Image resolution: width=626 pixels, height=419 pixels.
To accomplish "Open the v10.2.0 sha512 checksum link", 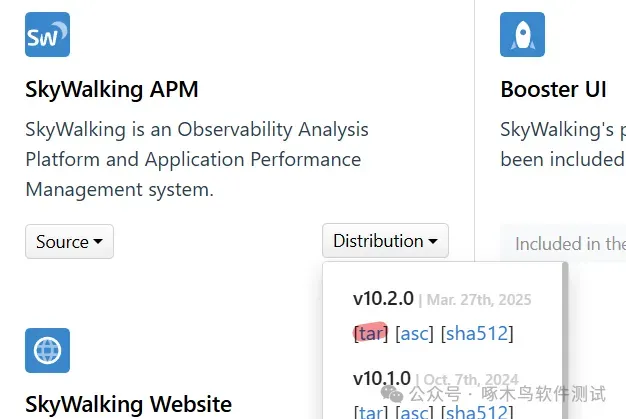I will (476, 333).
